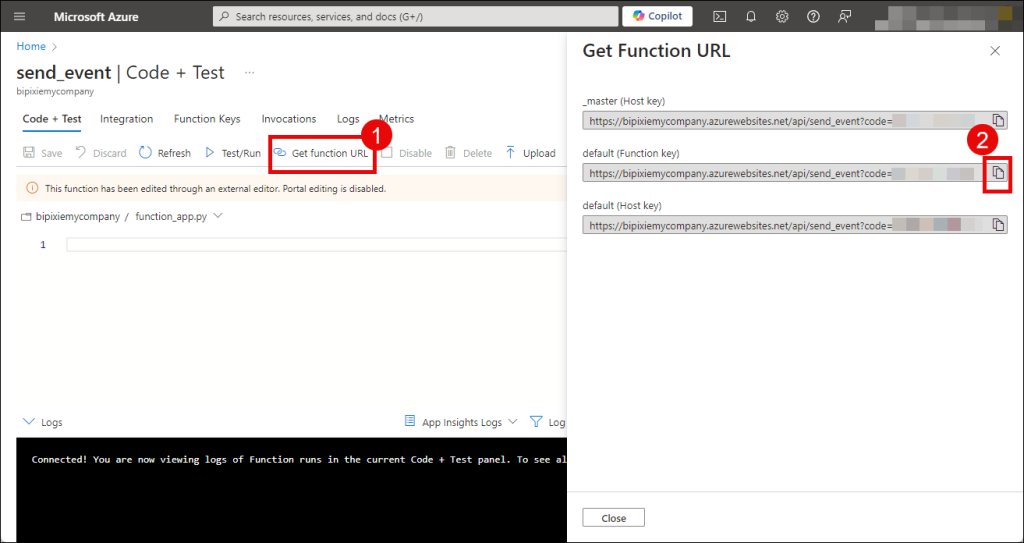
Task: Switch to the Integration tab
Action: click(x=127, y=119)
